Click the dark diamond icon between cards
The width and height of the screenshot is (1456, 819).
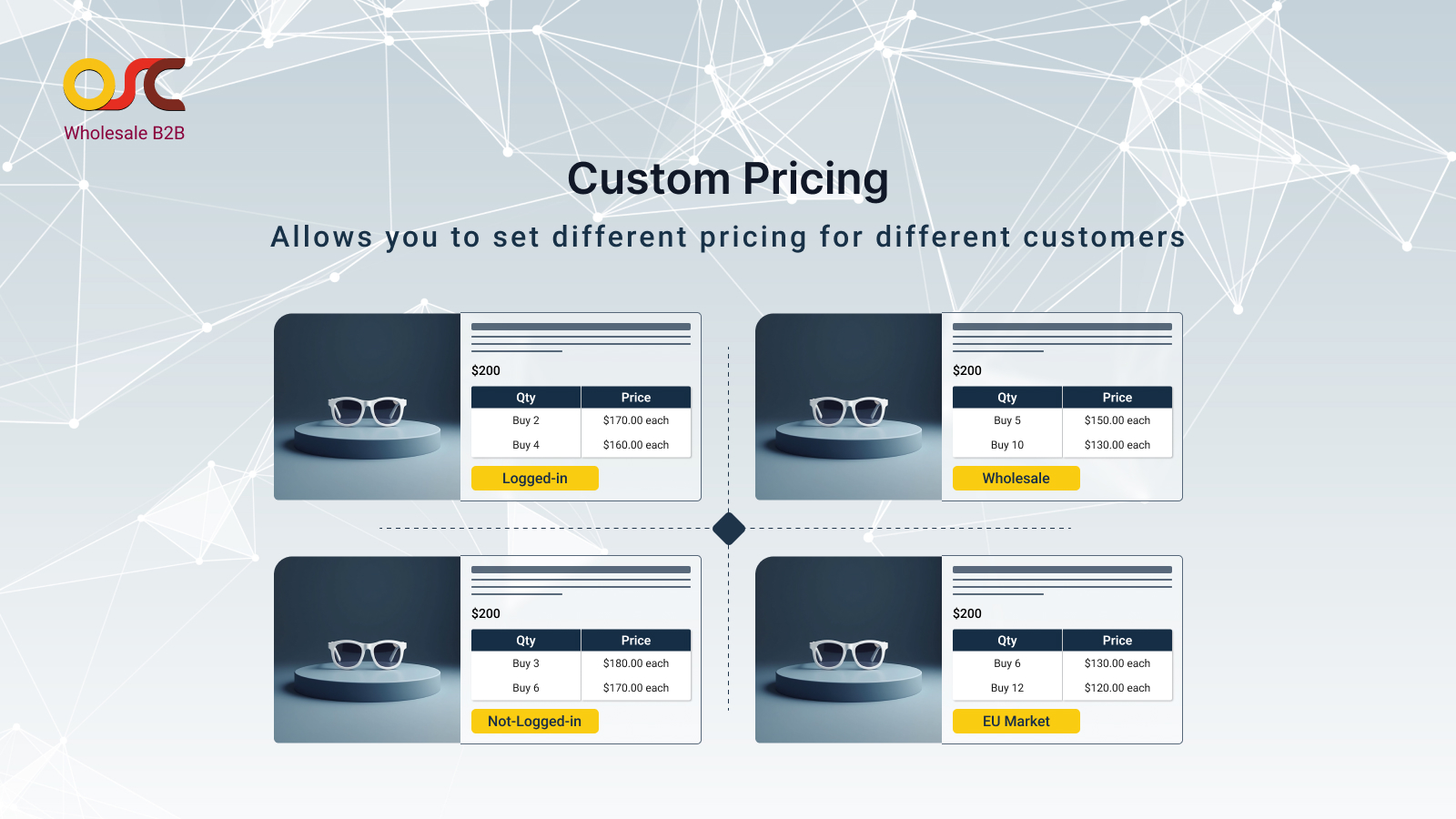729,529
